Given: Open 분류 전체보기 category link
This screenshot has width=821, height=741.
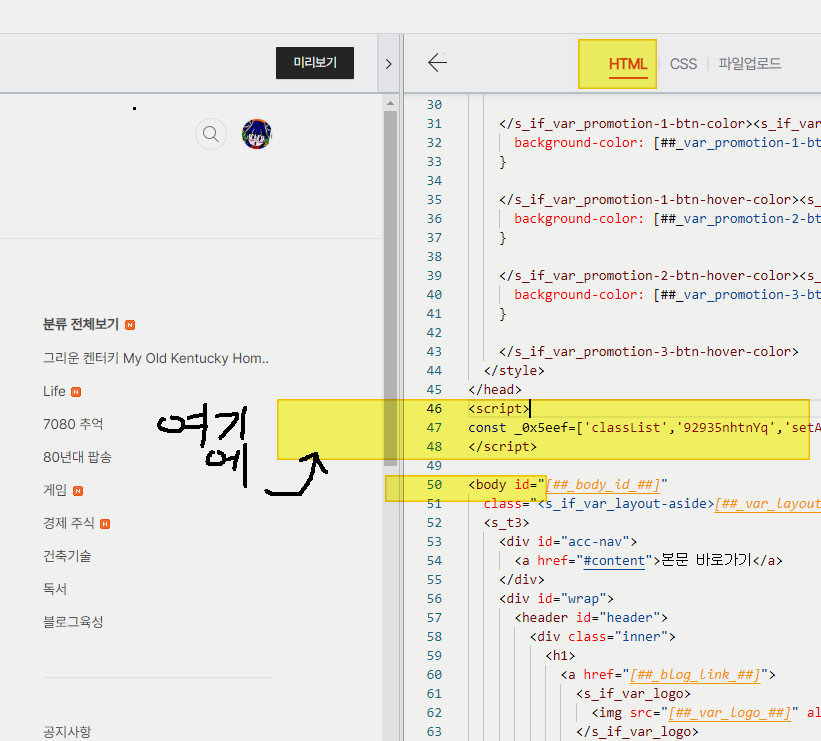Looking at the screenshot, I should pos(81,325).
